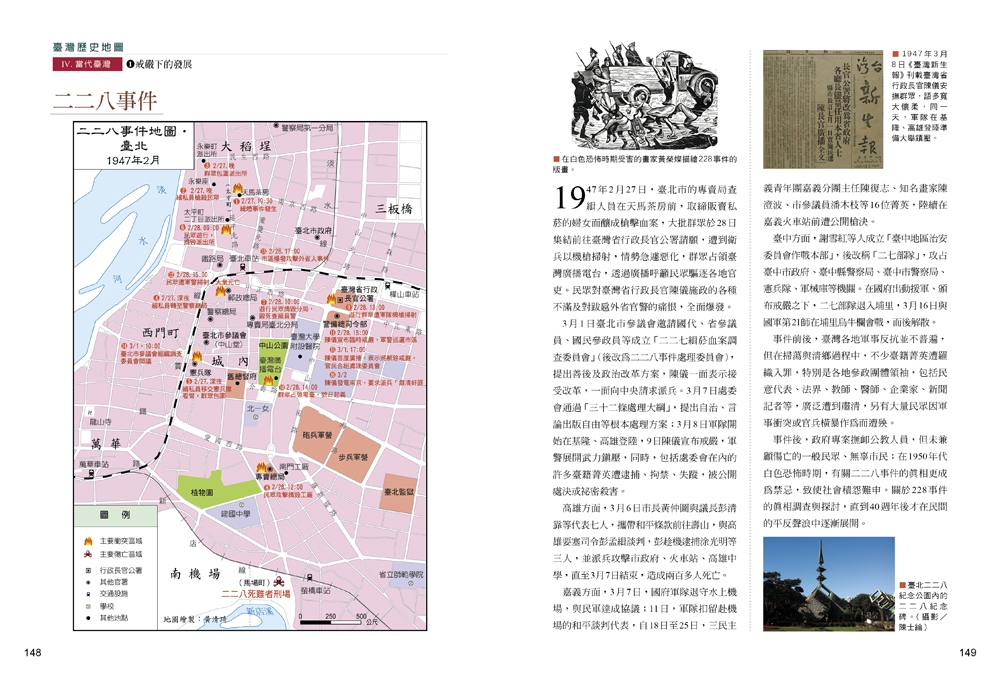Screen dimensions: 1000x684
Task: Select the orange 臺北監獄 block
Action: (399, 493)
